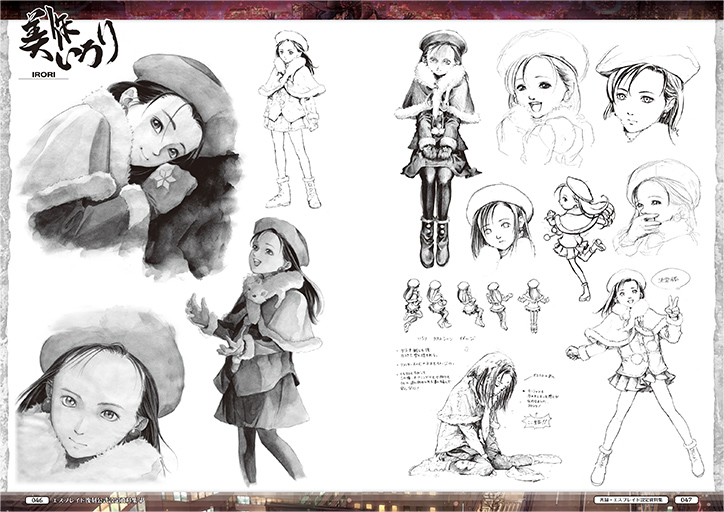Select the painted full-body girl holding ferret scarf

[x=255, y=351]
